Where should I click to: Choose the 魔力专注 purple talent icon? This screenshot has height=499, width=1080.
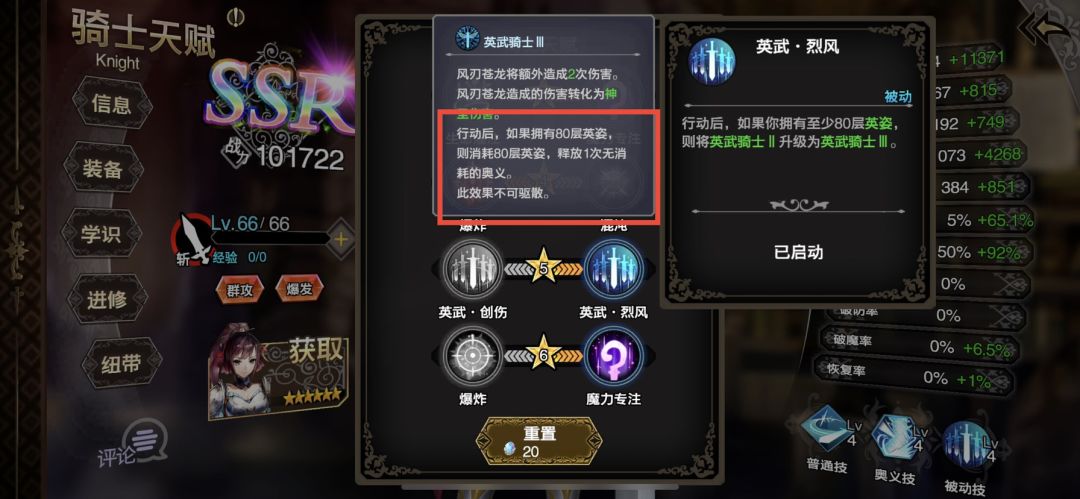(x=613, y=356)
